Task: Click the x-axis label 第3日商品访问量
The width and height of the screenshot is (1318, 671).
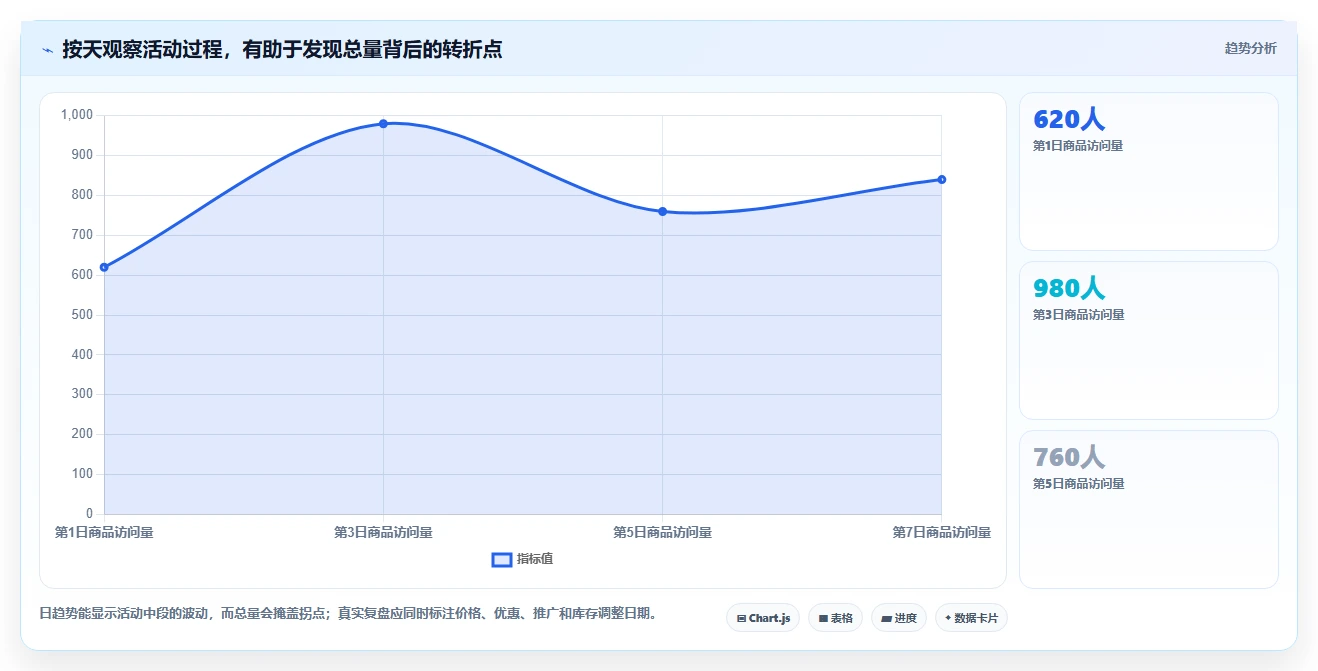Action: (x=383, y=533)
